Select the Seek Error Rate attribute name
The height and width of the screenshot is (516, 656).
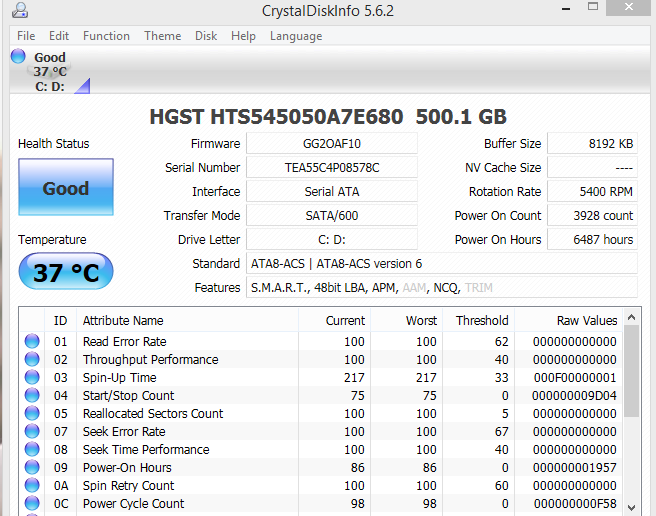pos(124,431)
